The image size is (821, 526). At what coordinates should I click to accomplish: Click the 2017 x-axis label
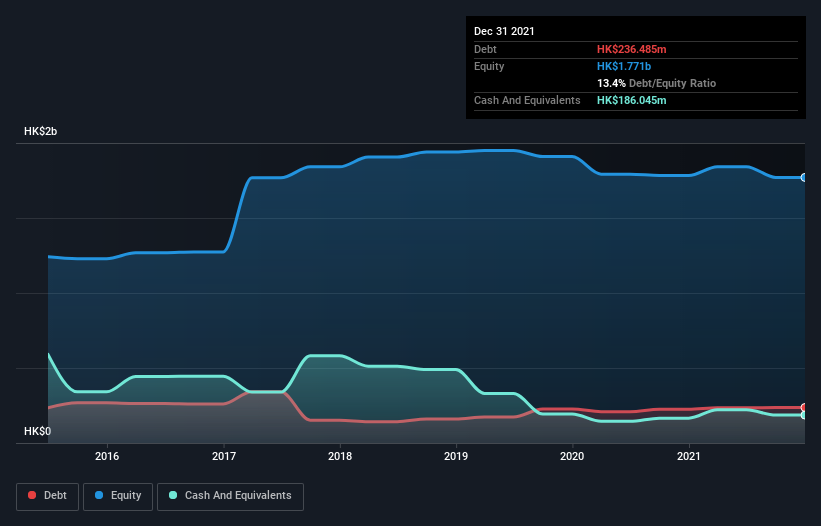(224, 456)
